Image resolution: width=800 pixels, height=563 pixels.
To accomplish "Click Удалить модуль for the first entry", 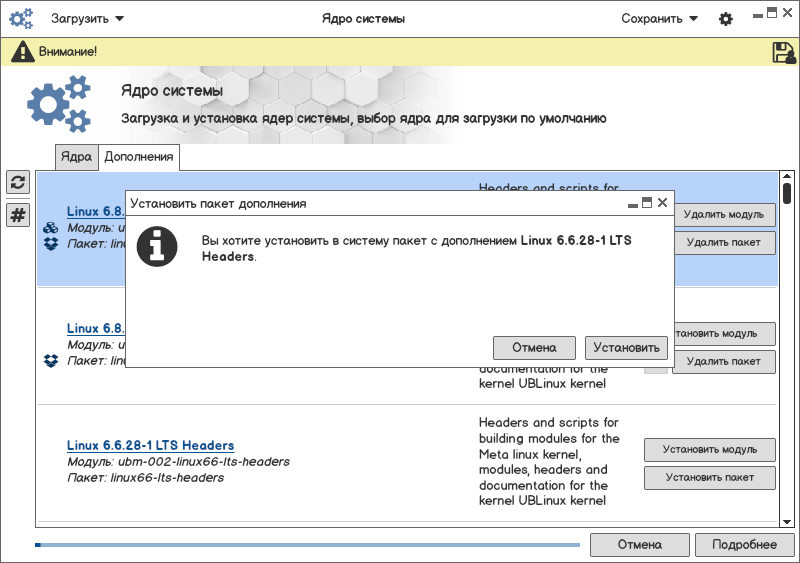I will 724,214.
